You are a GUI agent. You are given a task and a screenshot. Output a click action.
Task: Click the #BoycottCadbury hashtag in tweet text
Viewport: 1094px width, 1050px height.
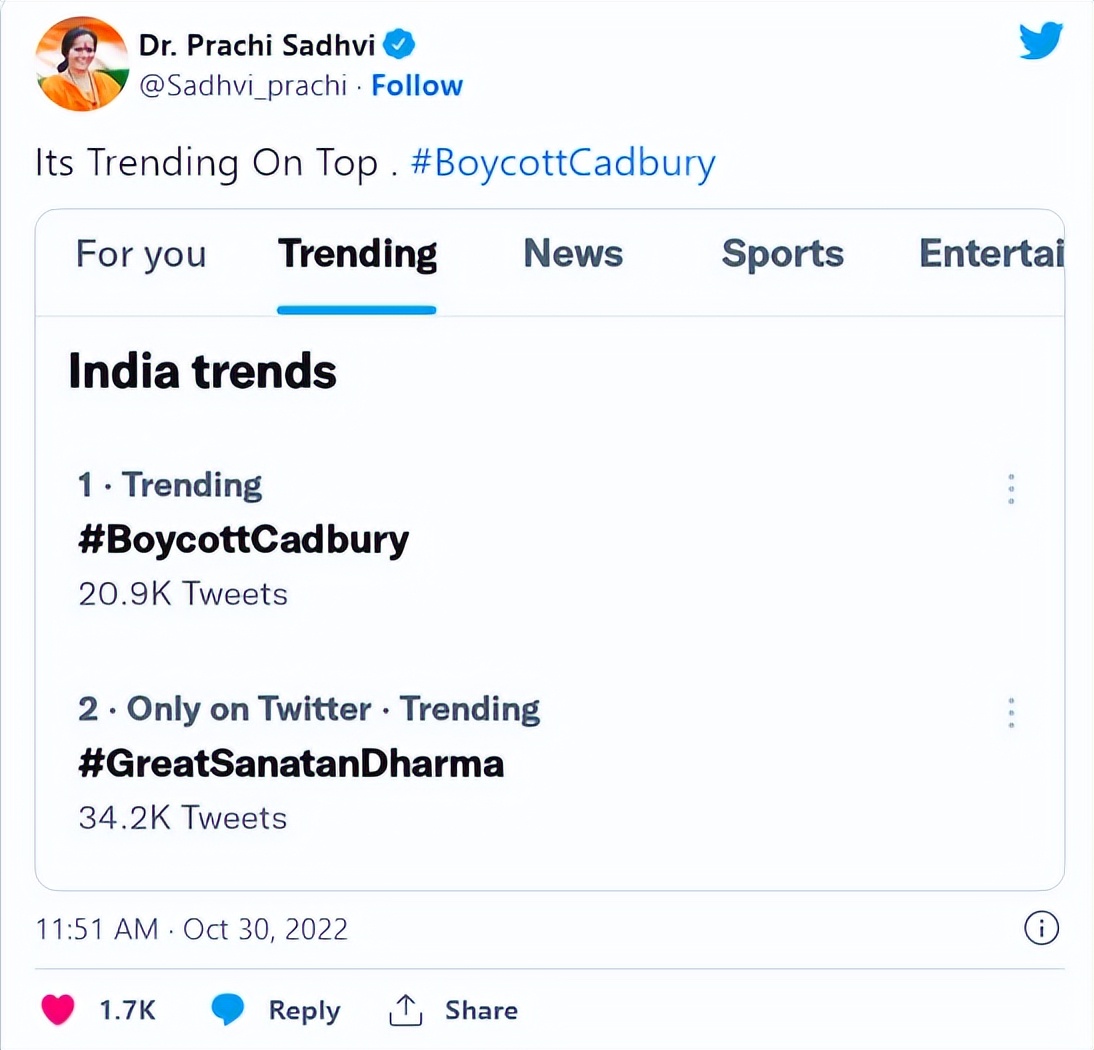[x=563, y=163]
